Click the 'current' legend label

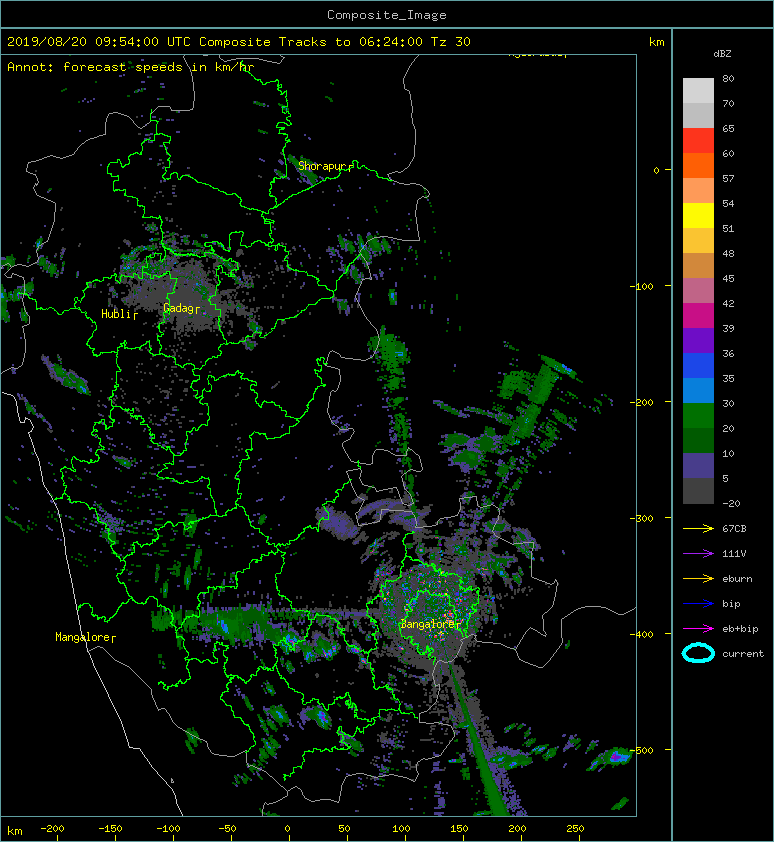pyautogui.click(x=743, y=654)
